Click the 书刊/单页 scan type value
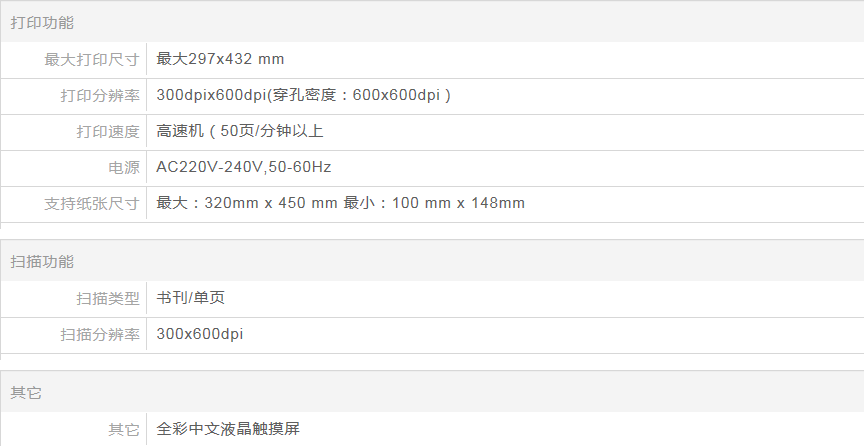 pos(183,297)
